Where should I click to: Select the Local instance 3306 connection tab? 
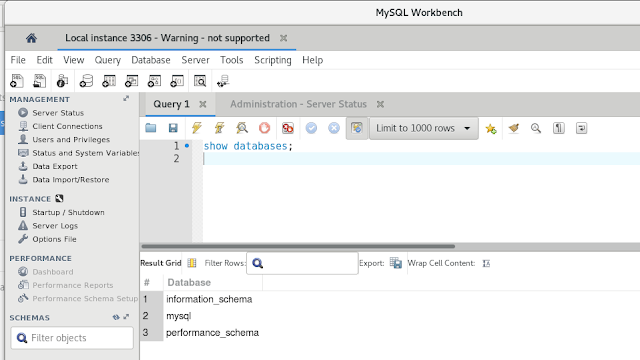167,38
